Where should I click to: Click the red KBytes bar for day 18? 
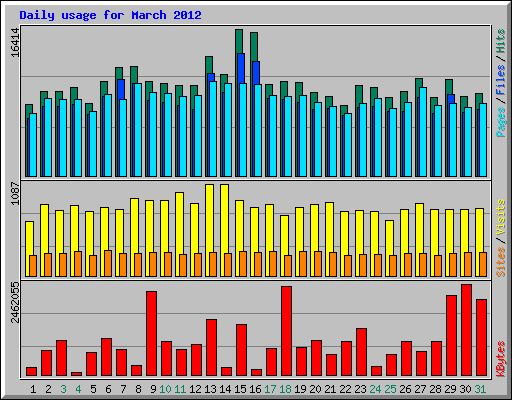click(286, 331)
